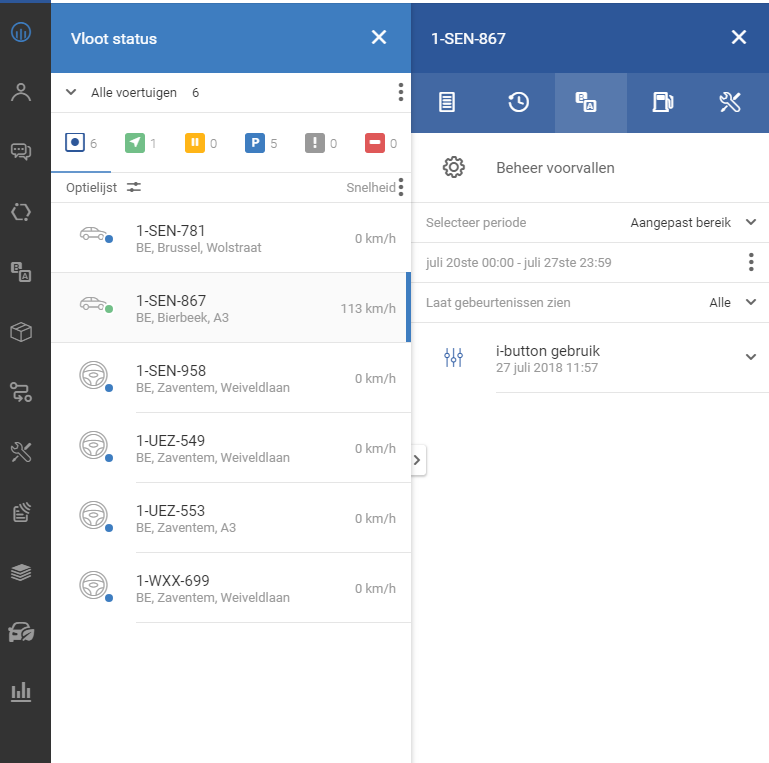
Task: Open the sidebar maintenance tools icon
Action: click(21, 452)
